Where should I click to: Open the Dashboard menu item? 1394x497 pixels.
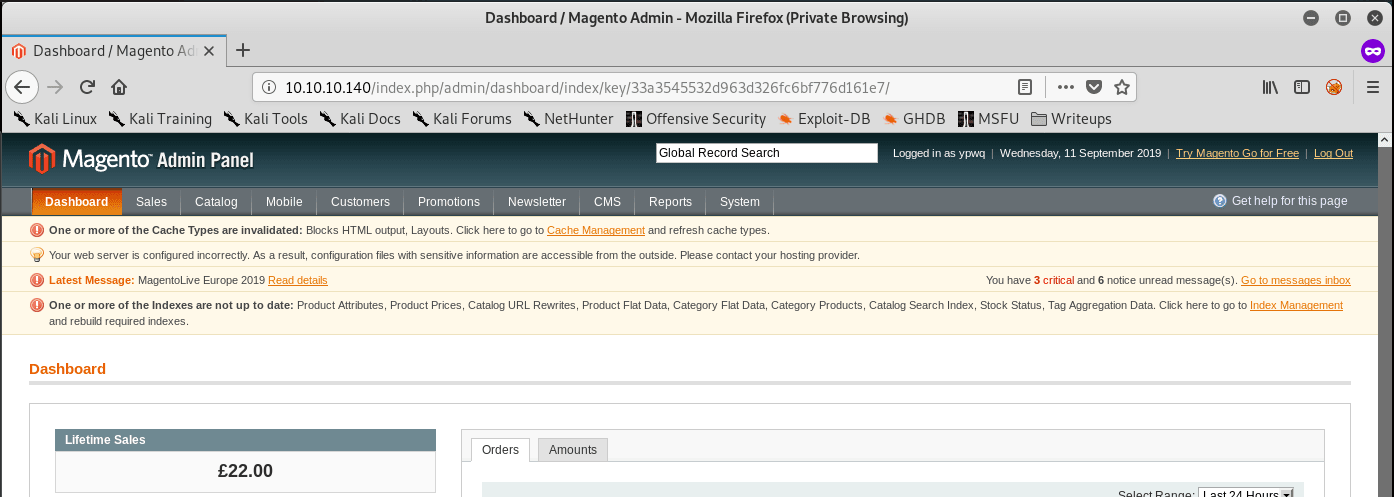tap(76, 201)
